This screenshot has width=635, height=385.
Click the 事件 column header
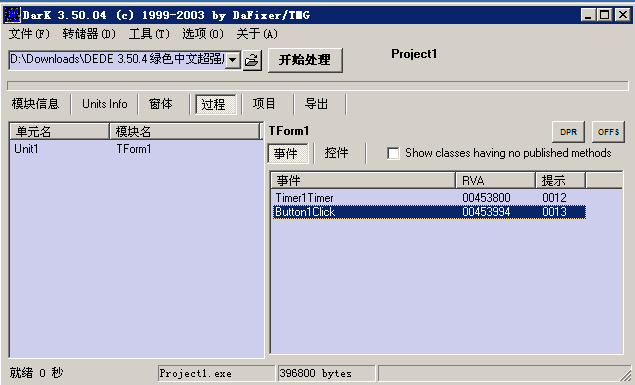(x=363, y=180)
